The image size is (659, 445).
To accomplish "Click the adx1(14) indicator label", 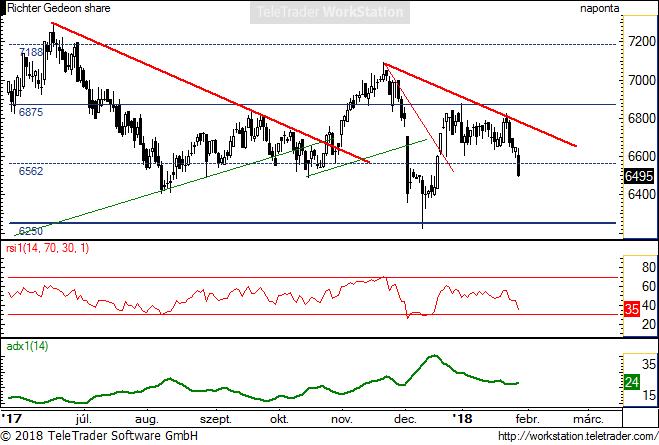I will (x=27, y=346).
